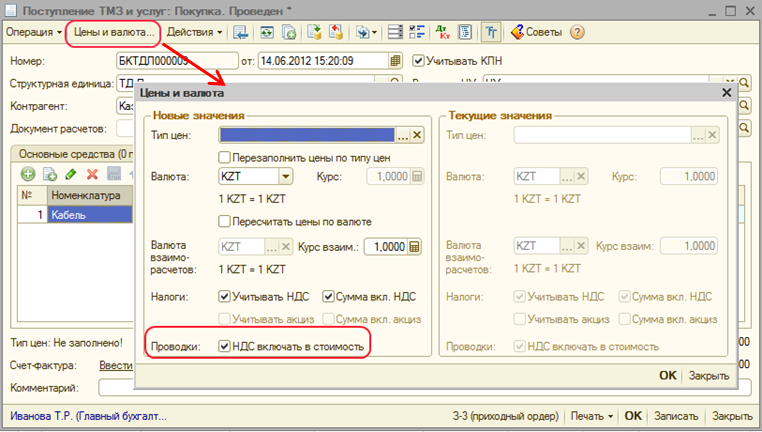Click the red delete row icon

coord(91,174)
